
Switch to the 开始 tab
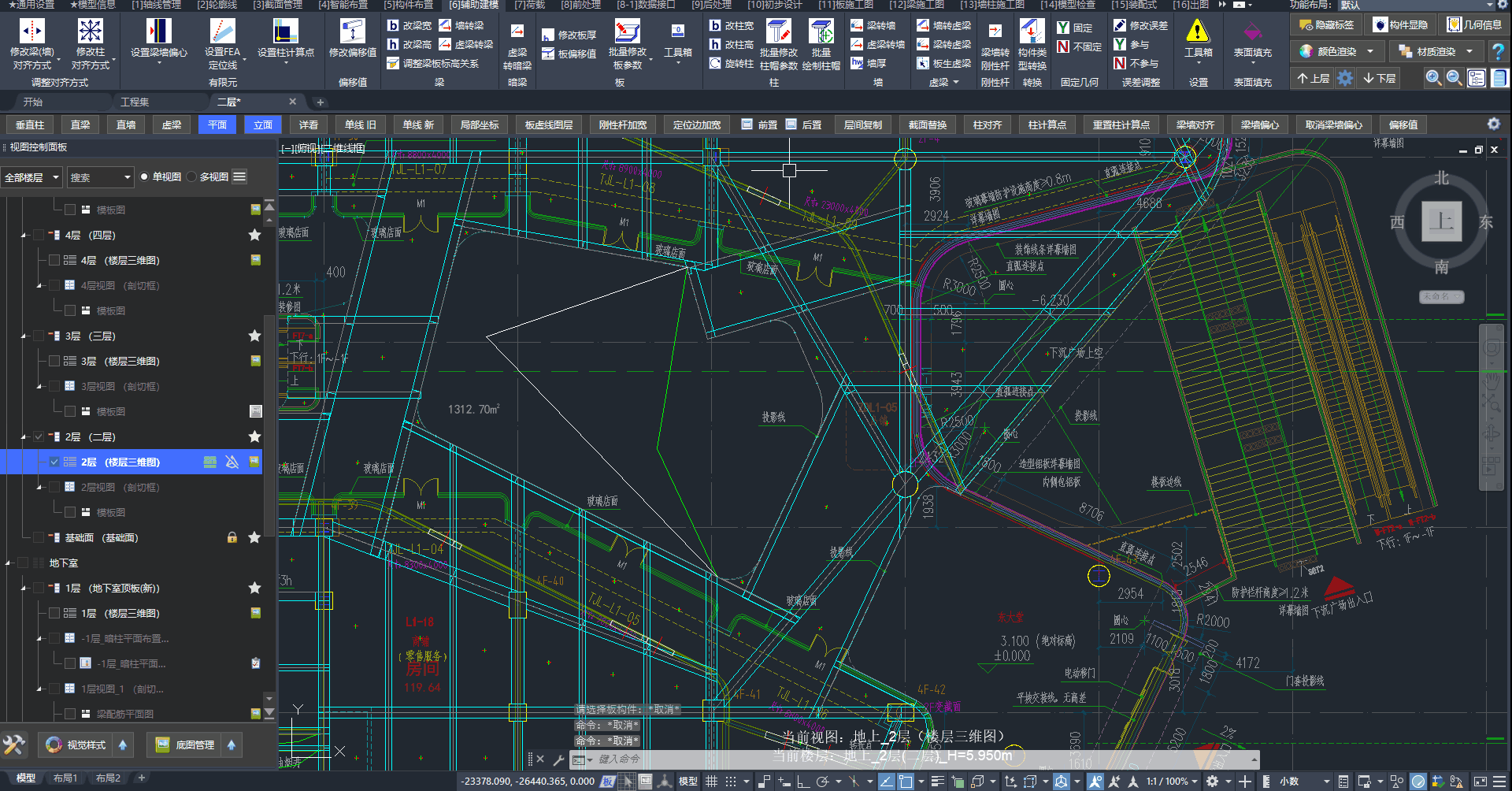pos(33,102)
